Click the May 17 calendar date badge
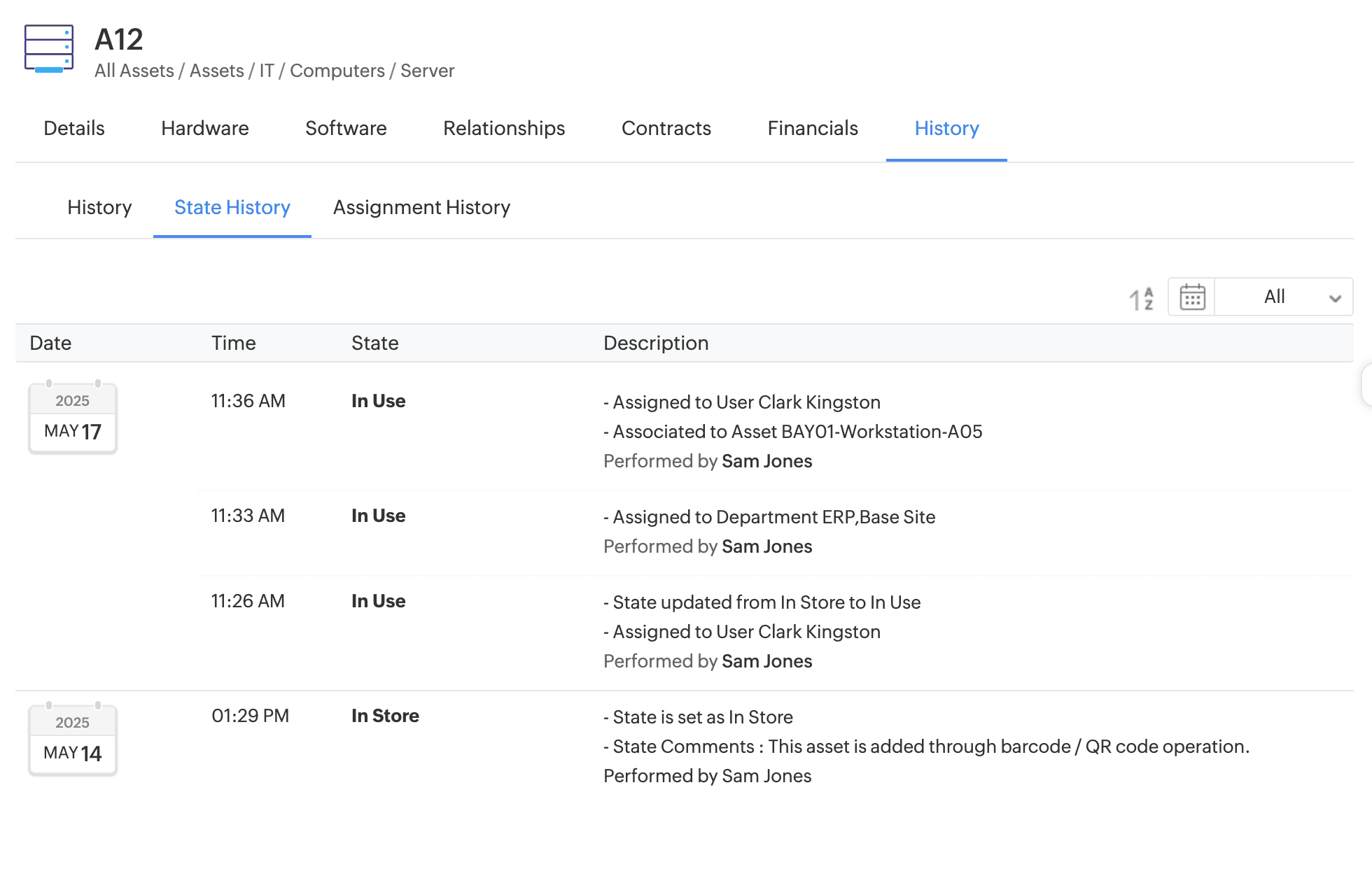 point(73,418)
